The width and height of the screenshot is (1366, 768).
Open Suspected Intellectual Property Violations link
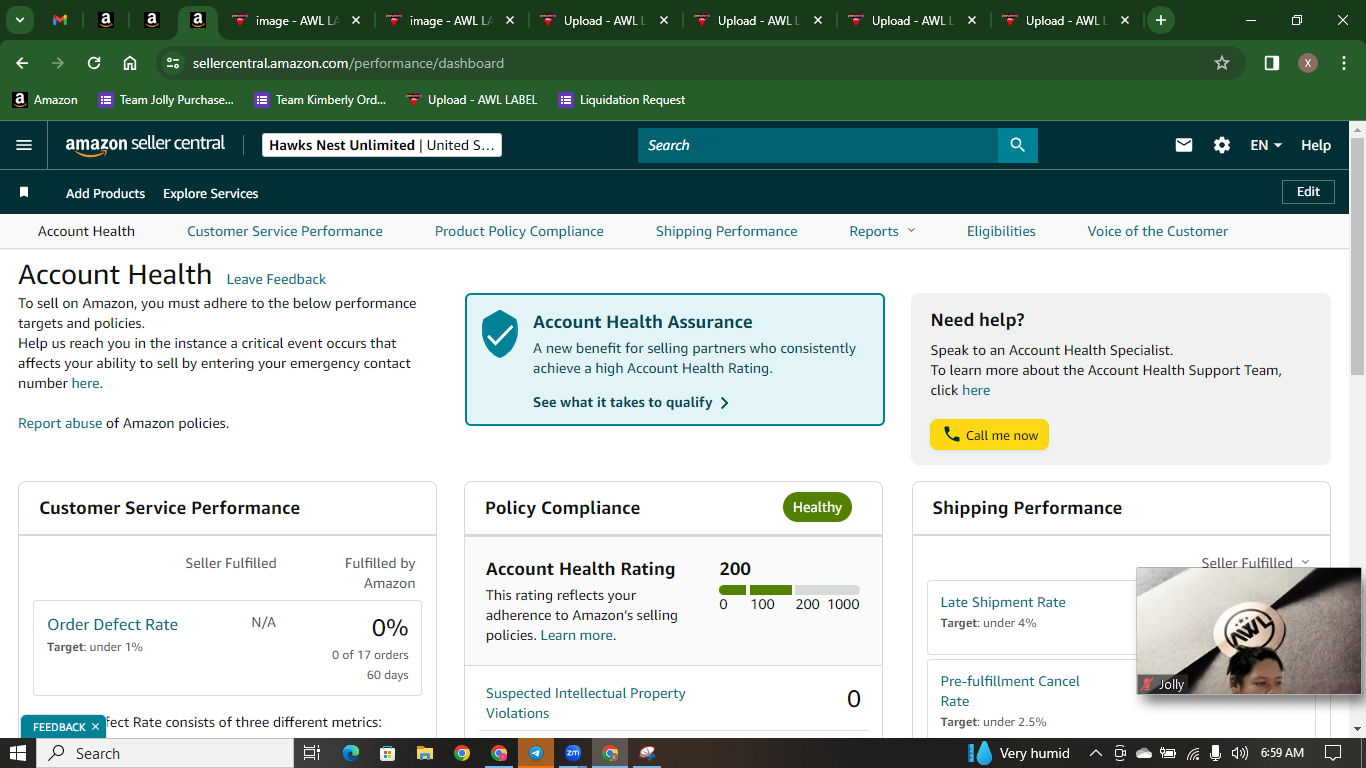(x=586, y=703)
